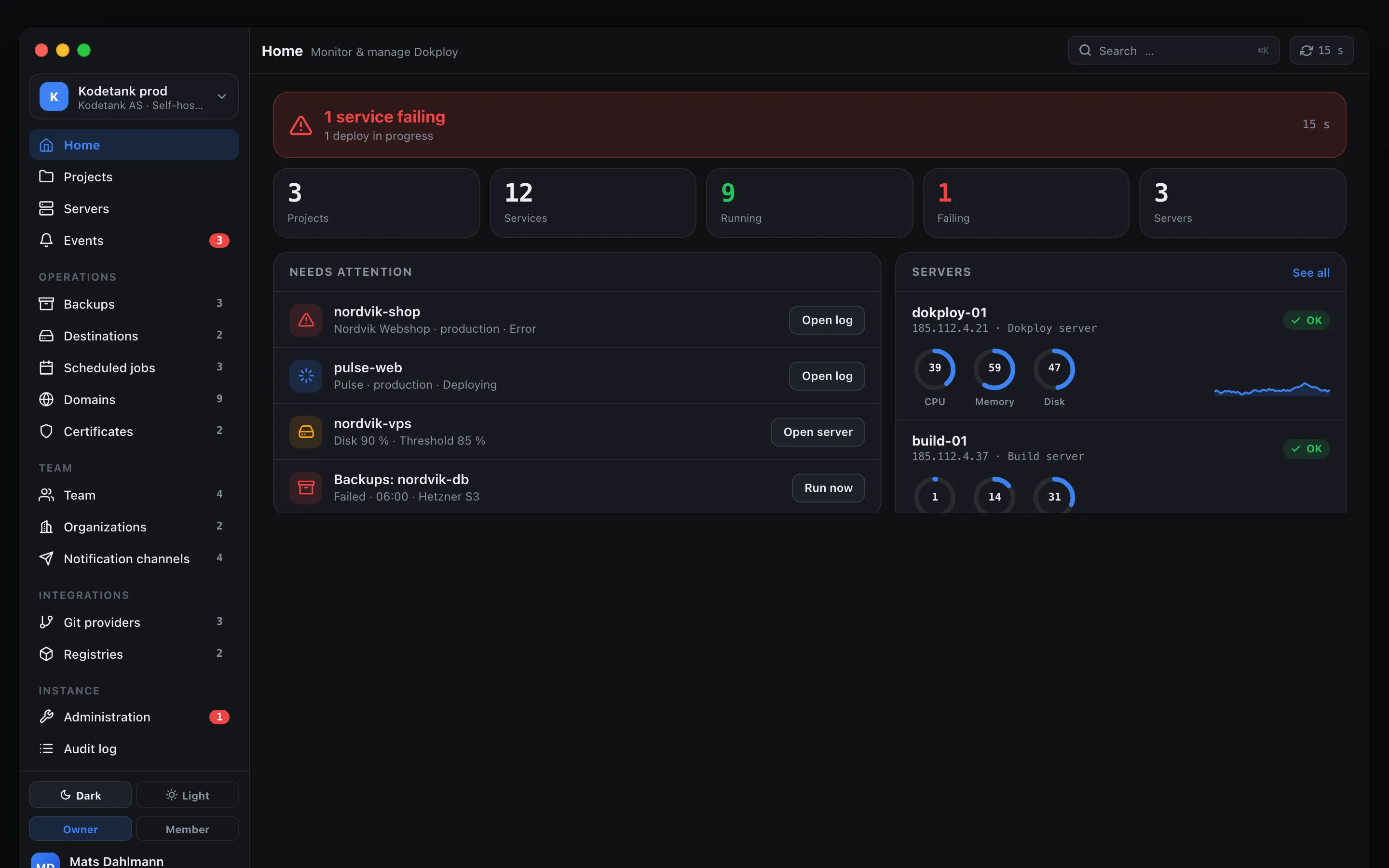Click the Failing count stat card

[x=1026, y=203]
